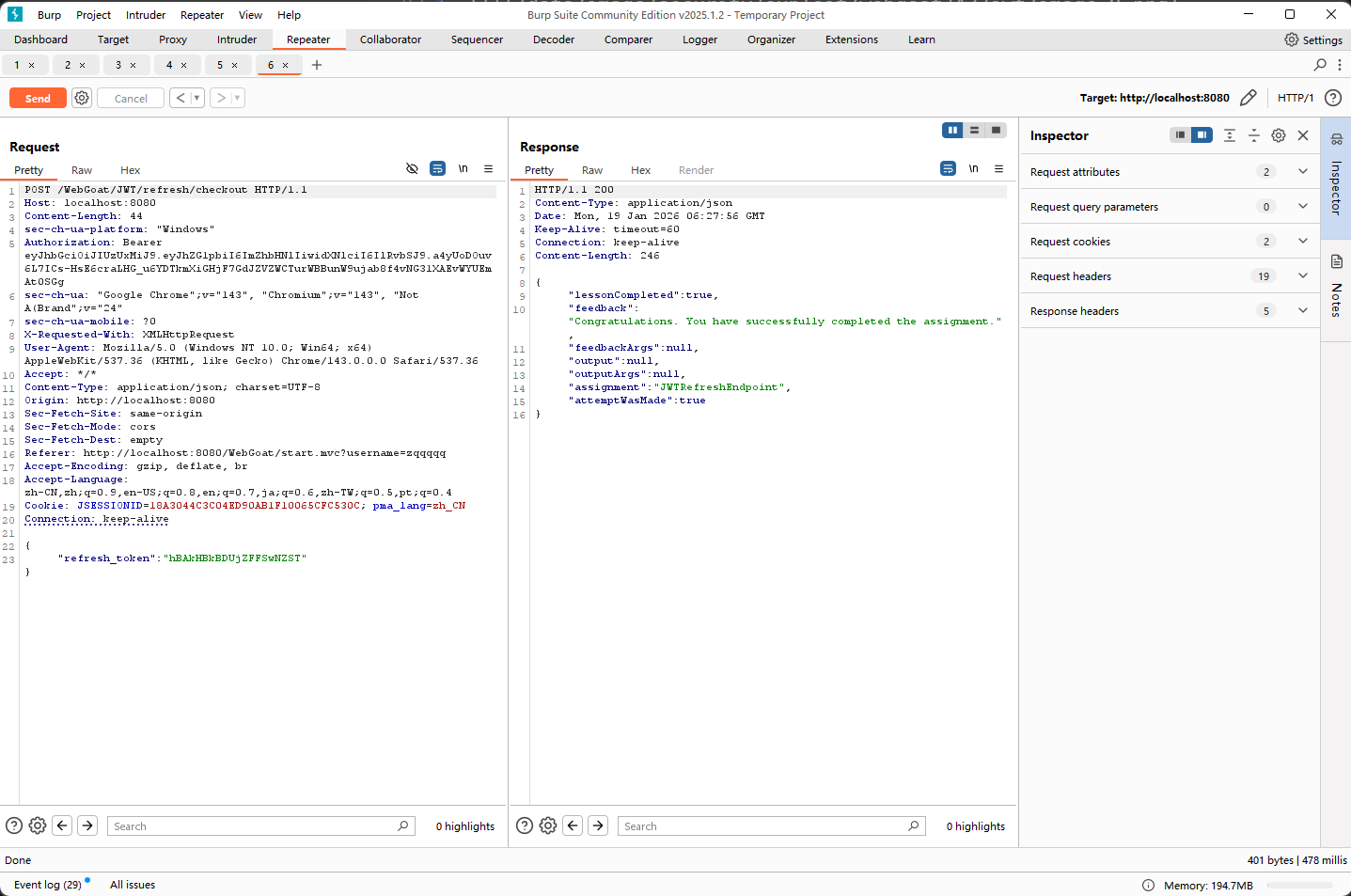The width and height of the screenshot is (1351, 896).
Task: Switch to the Proxy tab
Action: (173, 39)
